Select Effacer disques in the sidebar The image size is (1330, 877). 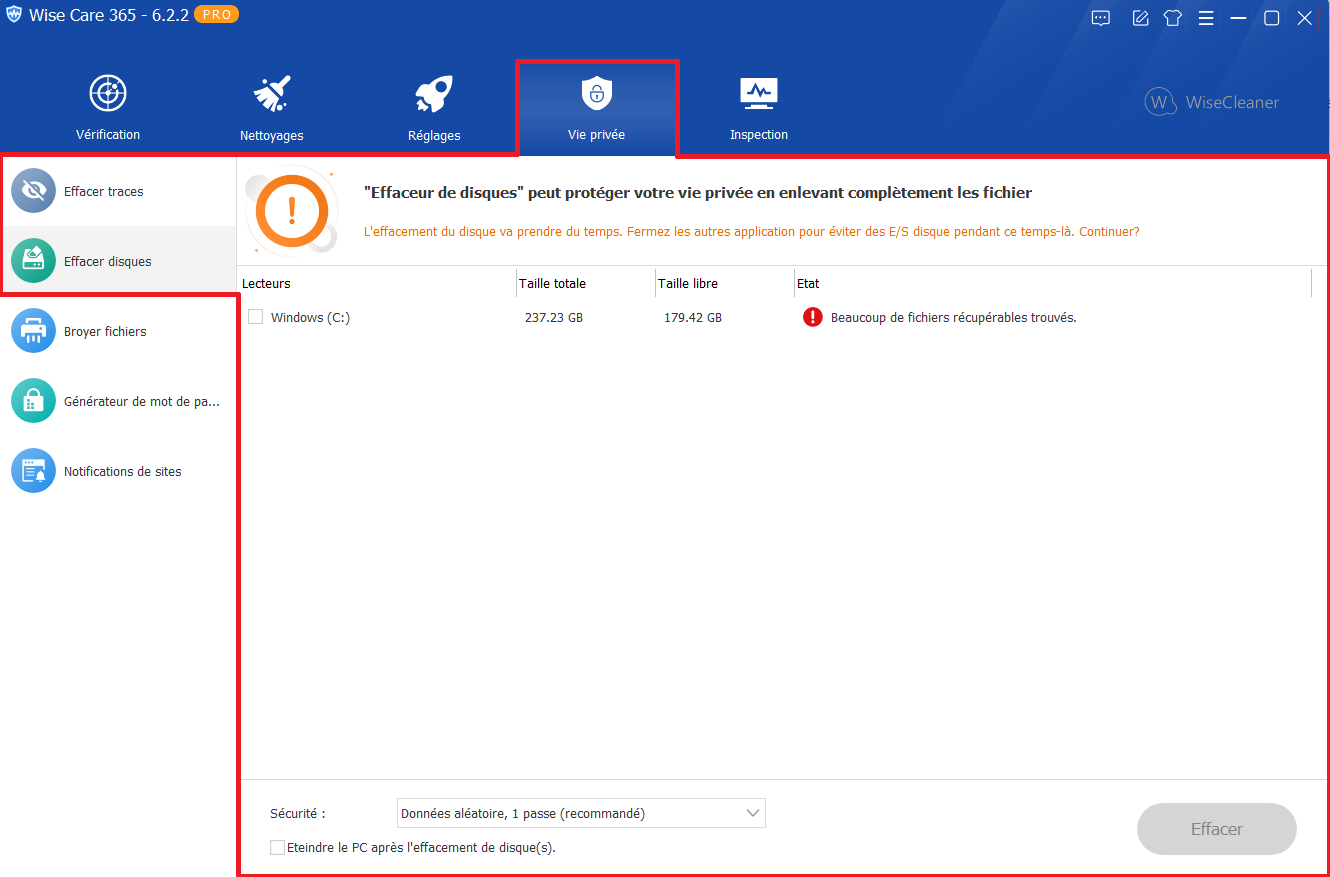click(x=118, y=261)
